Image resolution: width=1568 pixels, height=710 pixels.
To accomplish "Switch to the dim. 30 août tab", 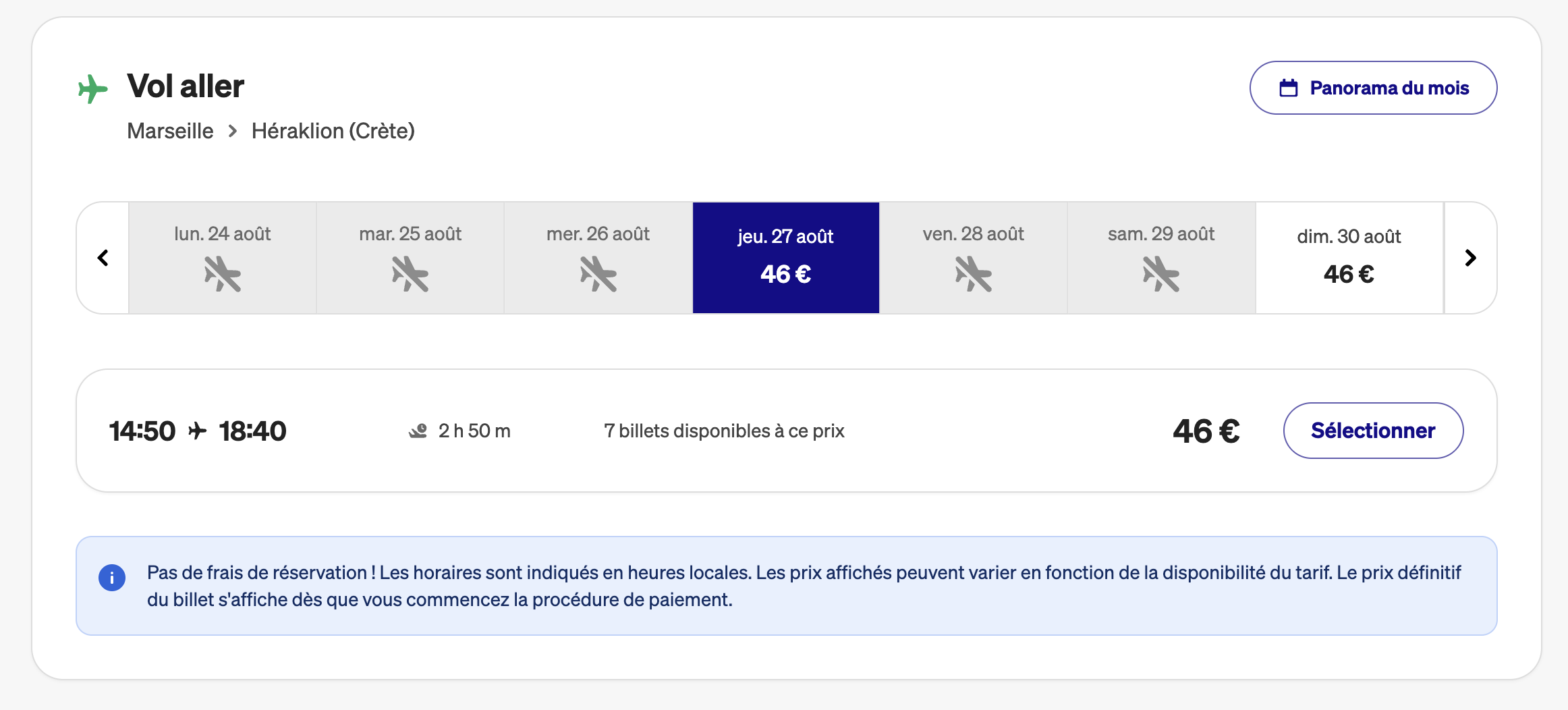I will [x=1349, y=258].
